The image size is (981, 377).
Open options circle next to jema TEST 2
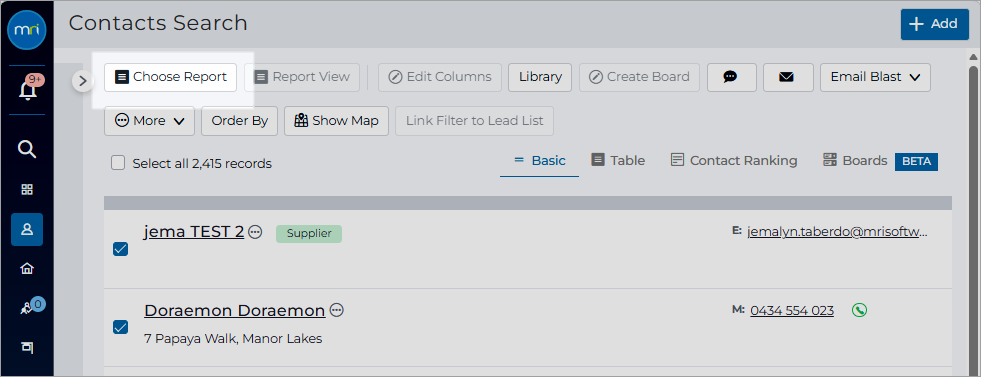[x=255, y=232]
